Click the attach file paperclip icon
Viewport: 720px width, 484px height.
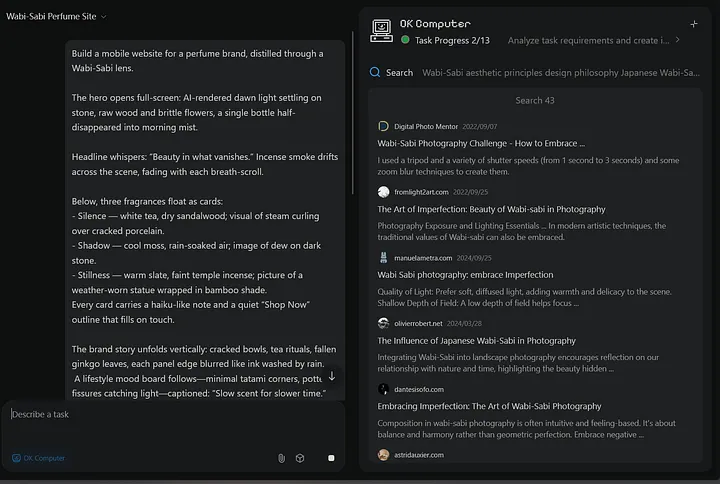(x=281, y=458)
